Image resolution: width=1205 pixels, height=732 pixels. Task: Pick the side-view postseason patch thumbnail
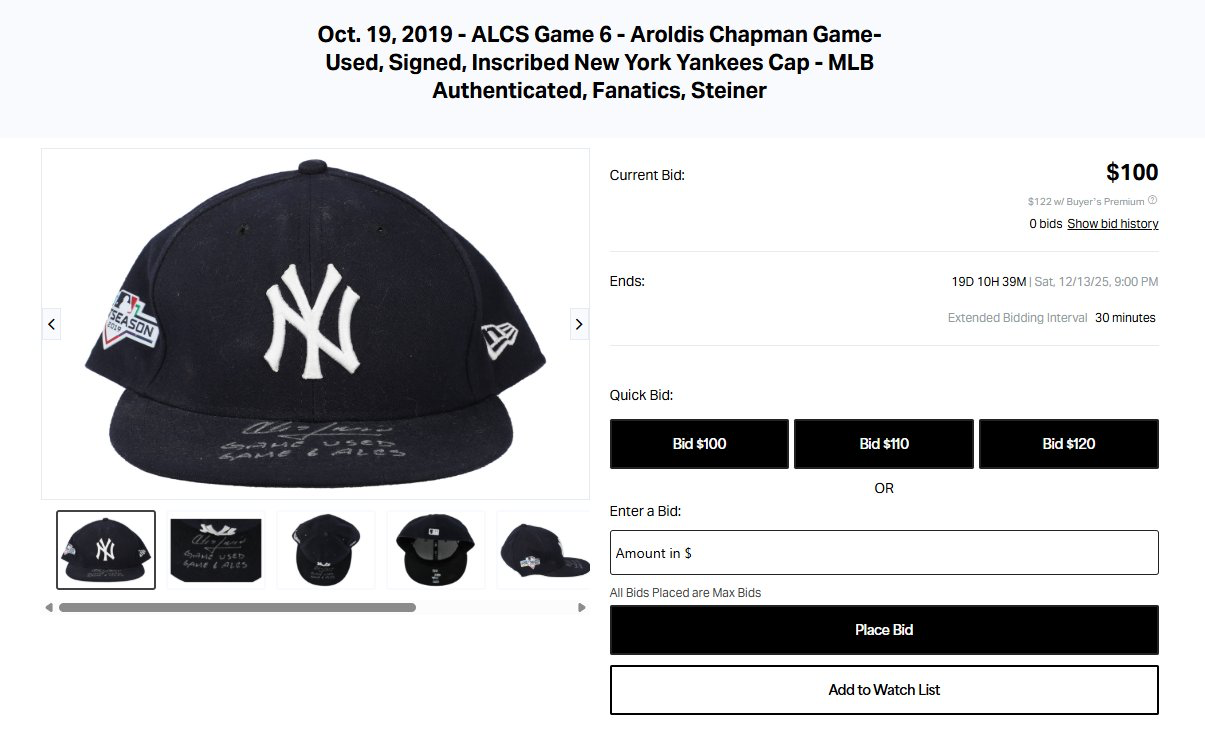tap(543, 550)
